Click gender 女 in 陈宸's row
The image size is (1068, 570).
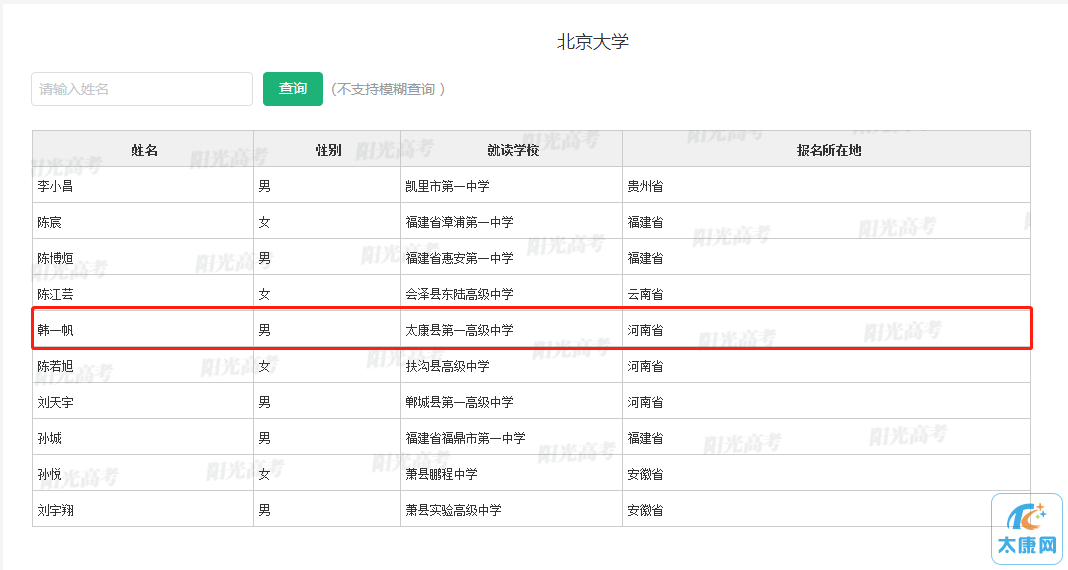click(264, 222)
